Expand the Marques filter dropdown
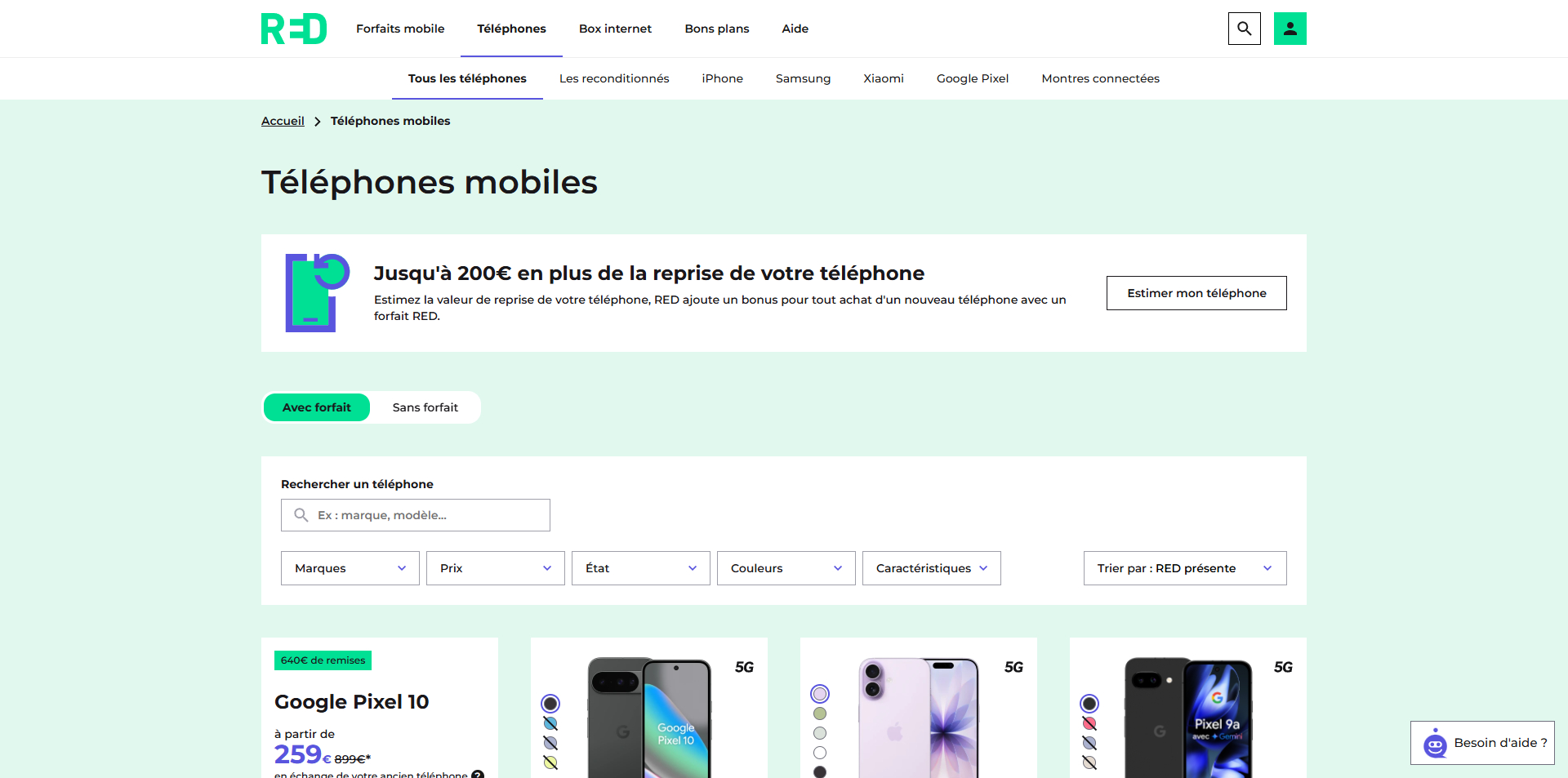The height and width of the screenshot is (778, 1568). point(350,568)
